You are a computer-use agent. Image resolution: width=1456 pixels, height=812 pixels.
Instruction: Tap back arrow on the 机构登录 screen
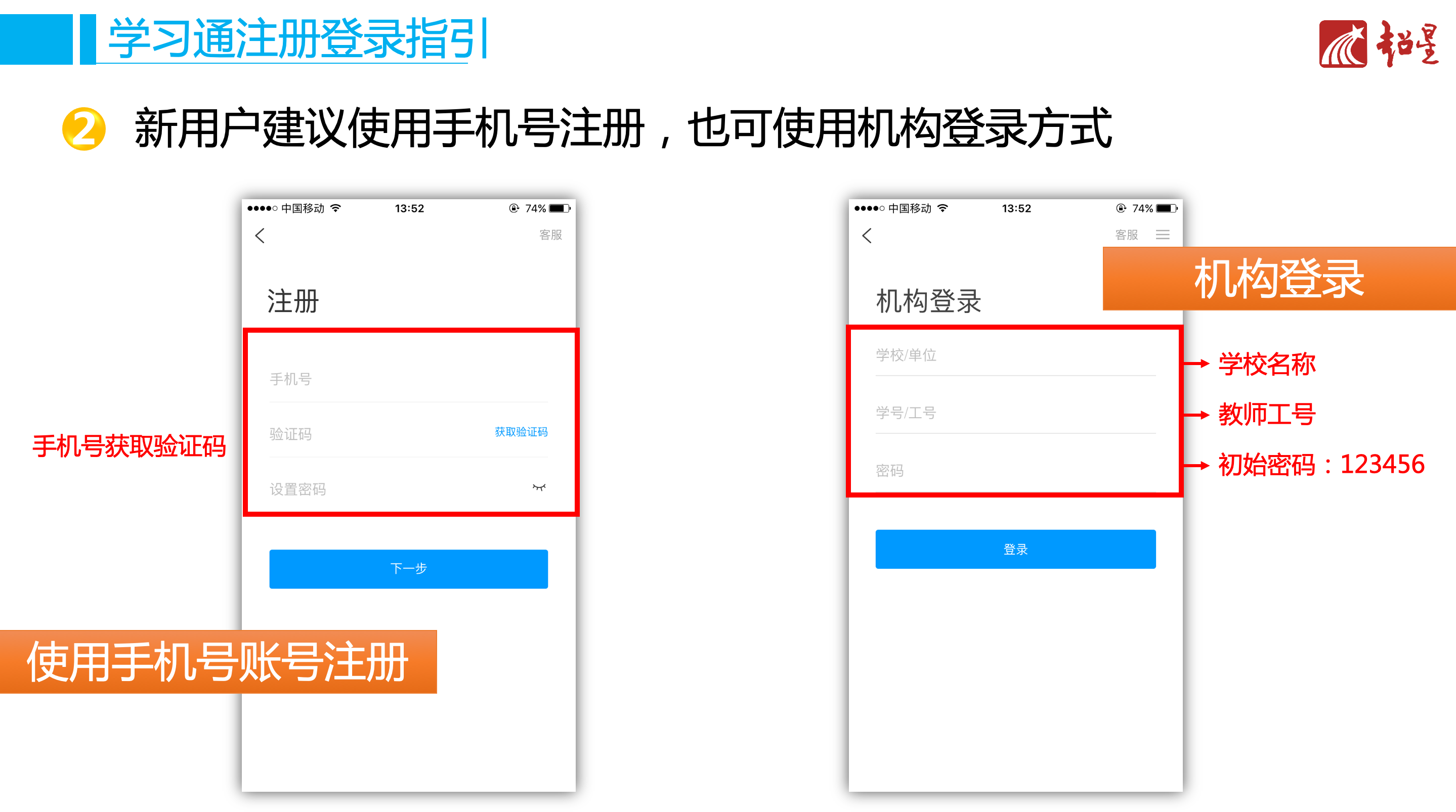click(867, 236)
